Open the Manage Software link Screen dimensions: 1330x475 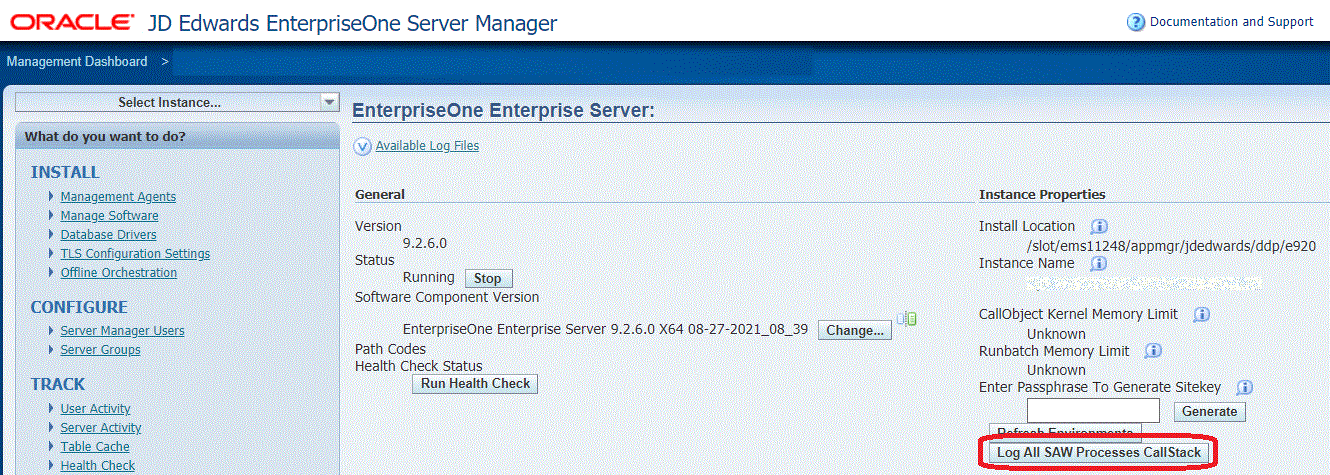point(109,216)
